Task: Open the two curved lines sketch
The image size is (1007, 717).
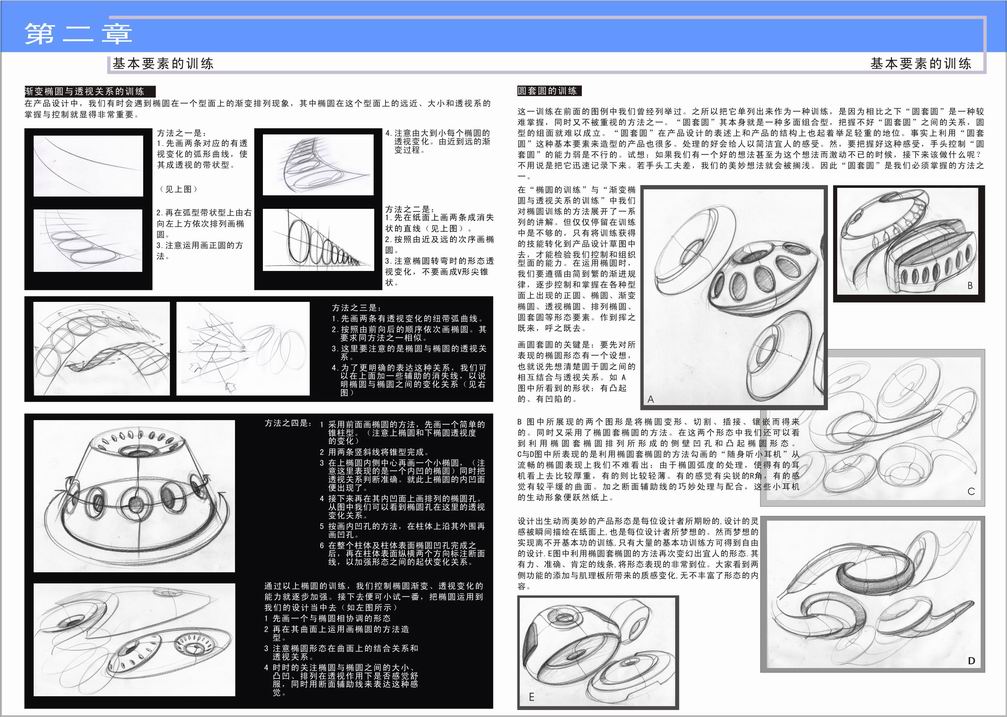Action: (x=89, y=166)
